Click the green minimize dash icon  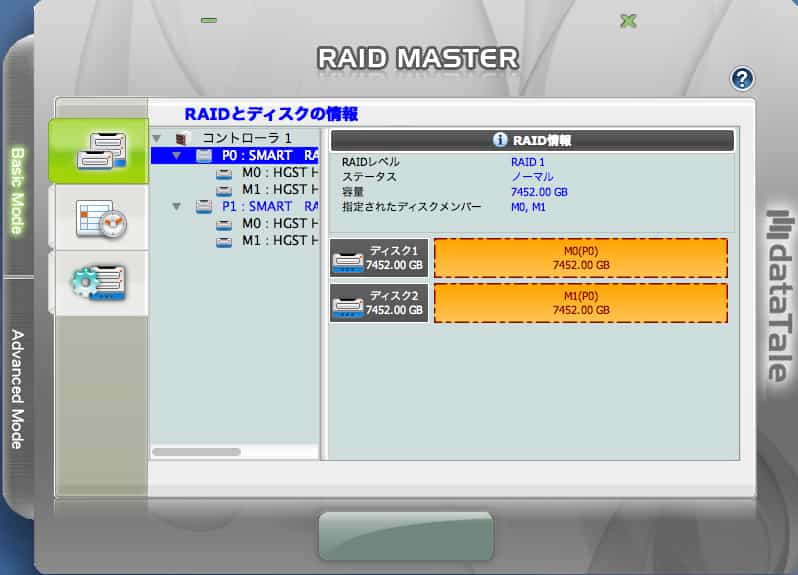[209, 20]
